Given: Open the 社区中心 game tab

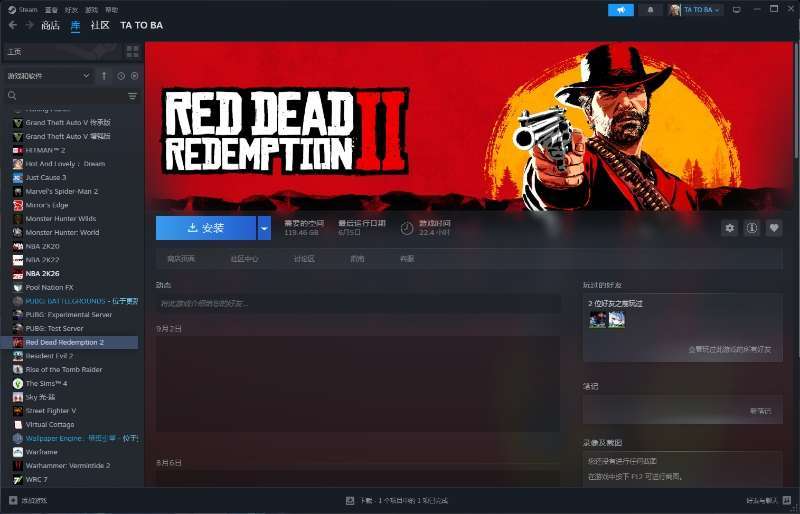Looking at the screenshot, I should click(x=244, y=259).
